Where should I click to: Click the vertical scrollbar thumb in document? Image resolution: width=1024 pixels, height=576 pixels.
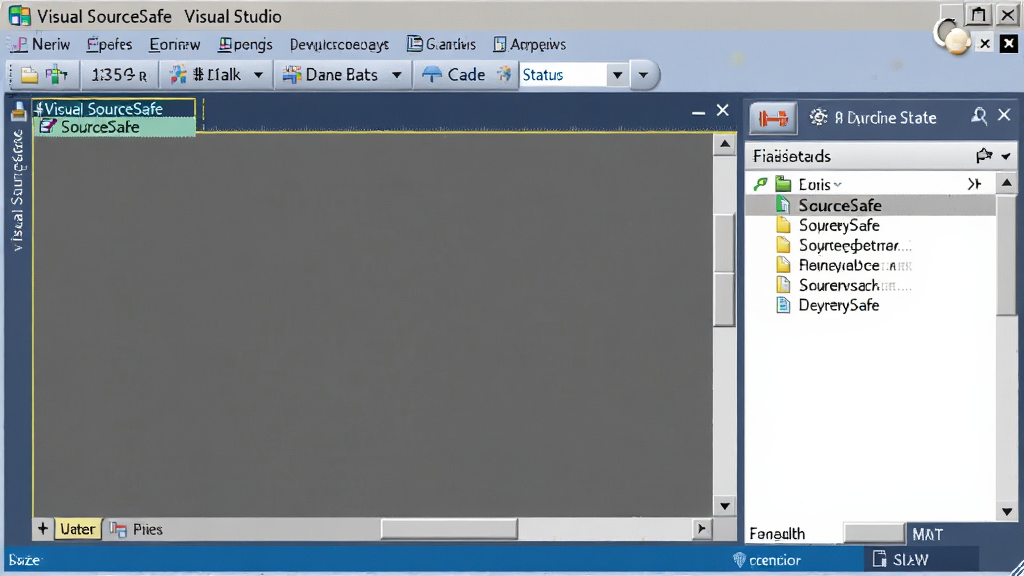click(725, 271)
